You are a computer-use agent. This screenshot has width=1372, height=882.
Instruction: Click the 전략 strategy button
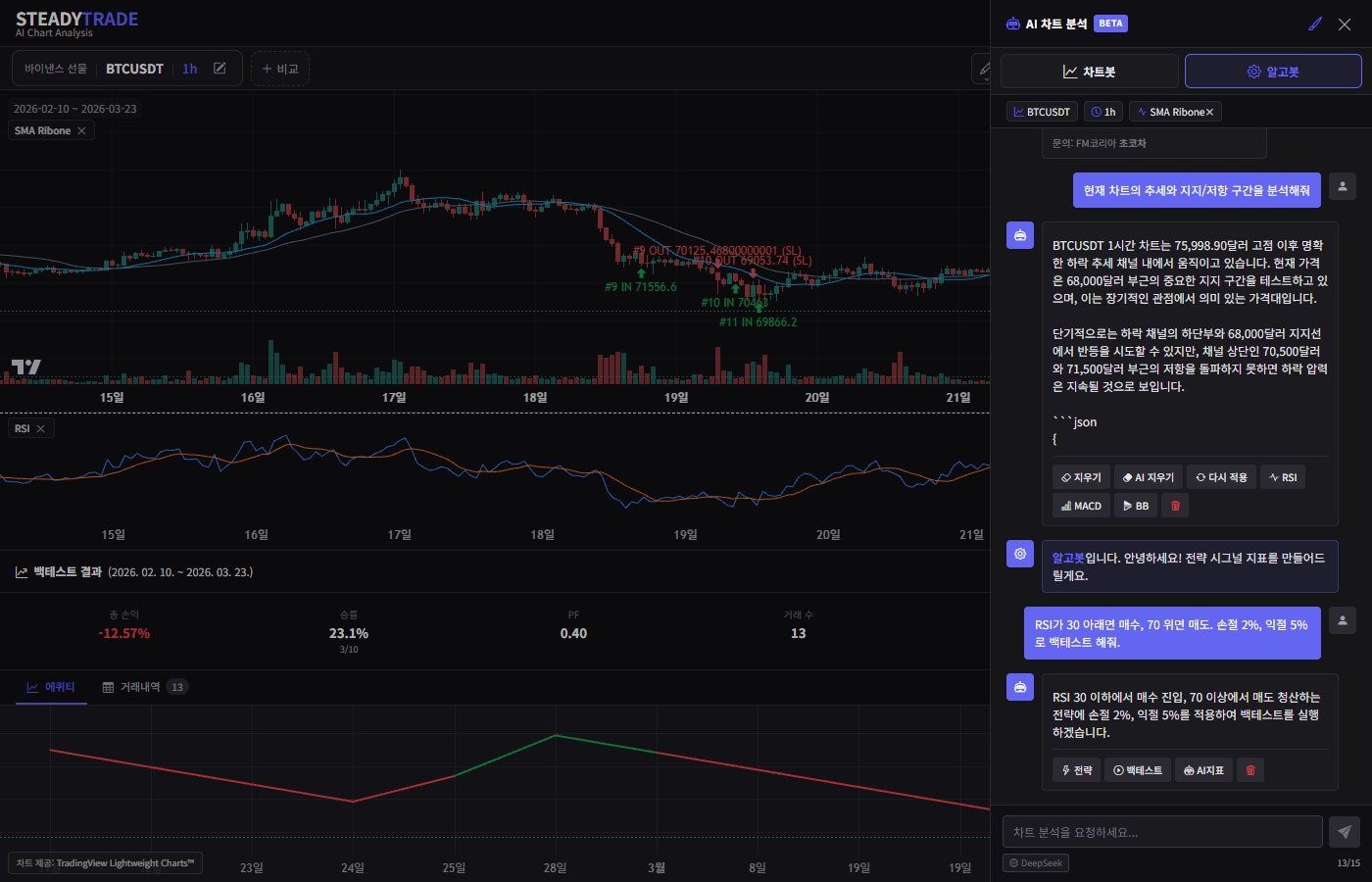pyautogui.click(x=1077, y=770)
